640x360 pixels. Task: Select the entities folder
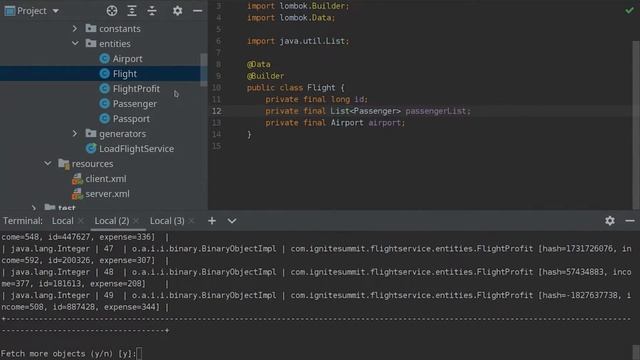click(115, 44)
